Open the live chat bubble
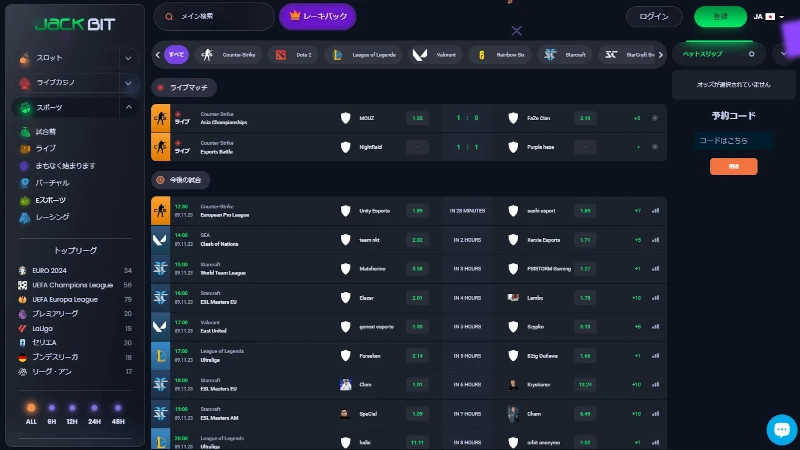 coord(781,430)
